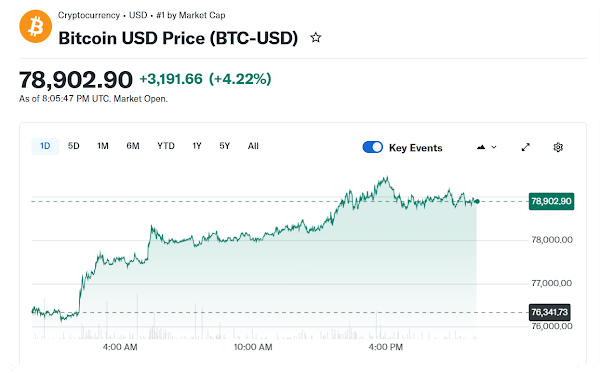Image resolution: width=600 pixels, height=373 pixels.
Task: Select the 1D time range
Action: (x=45, y=146)
